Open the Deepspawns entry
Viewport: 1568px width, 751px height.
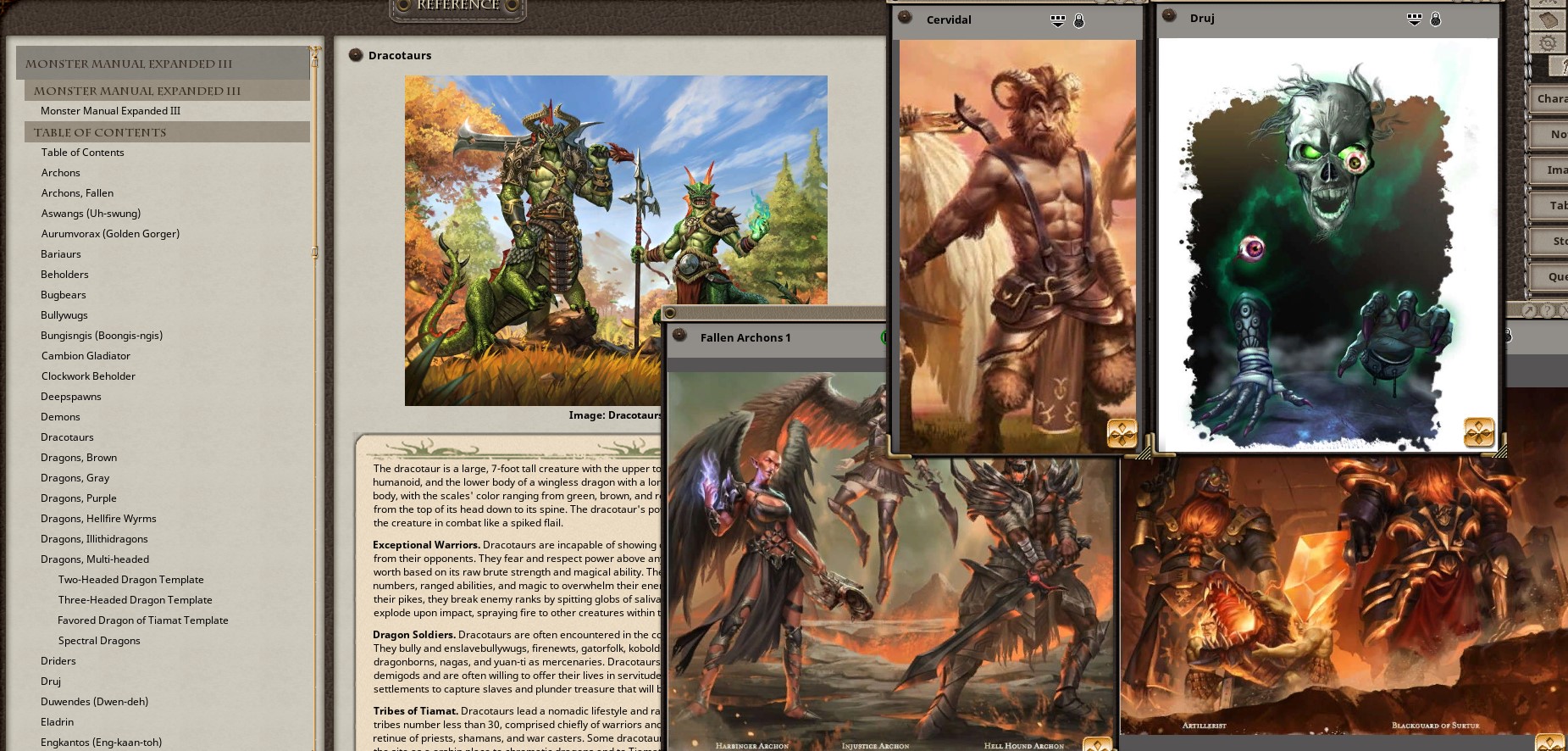pyautogui.click(x=71, y=397)
